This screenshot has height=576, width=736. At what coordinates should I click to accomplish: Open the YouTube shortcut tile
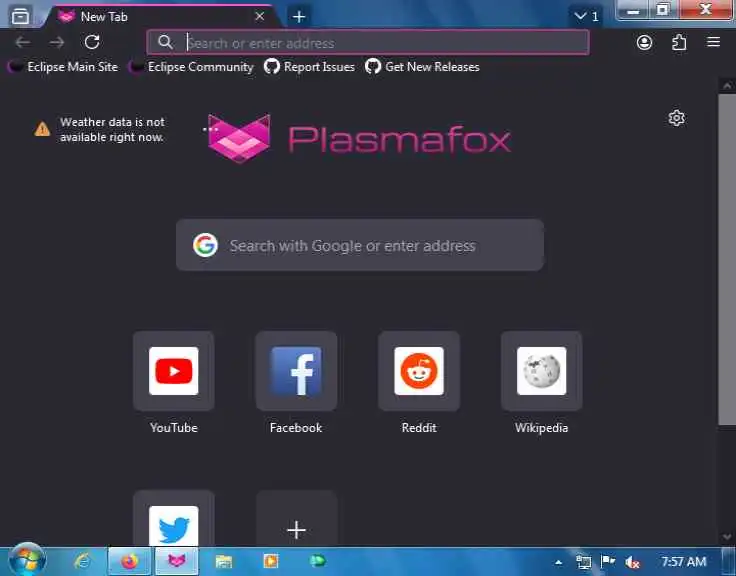coord(174,371)
